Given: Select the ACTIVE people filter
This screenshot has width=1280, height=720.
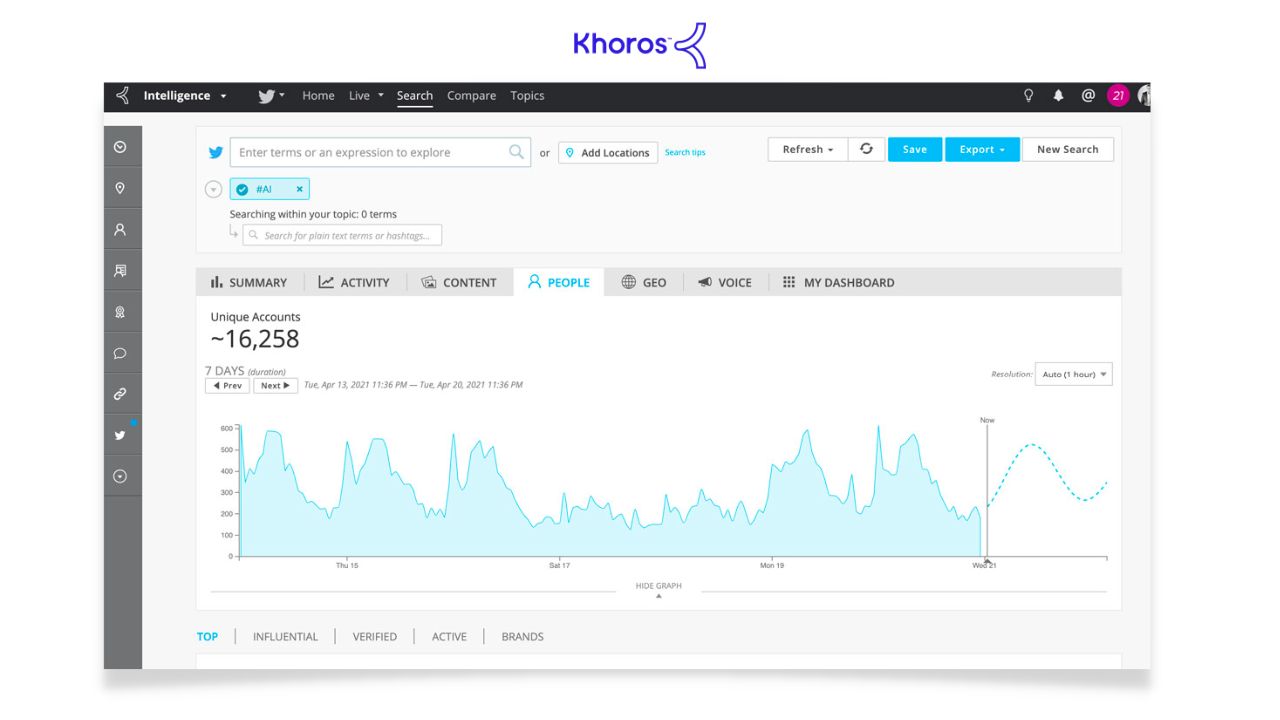Looking at the screenshot, I should click(x=449, y=636).
